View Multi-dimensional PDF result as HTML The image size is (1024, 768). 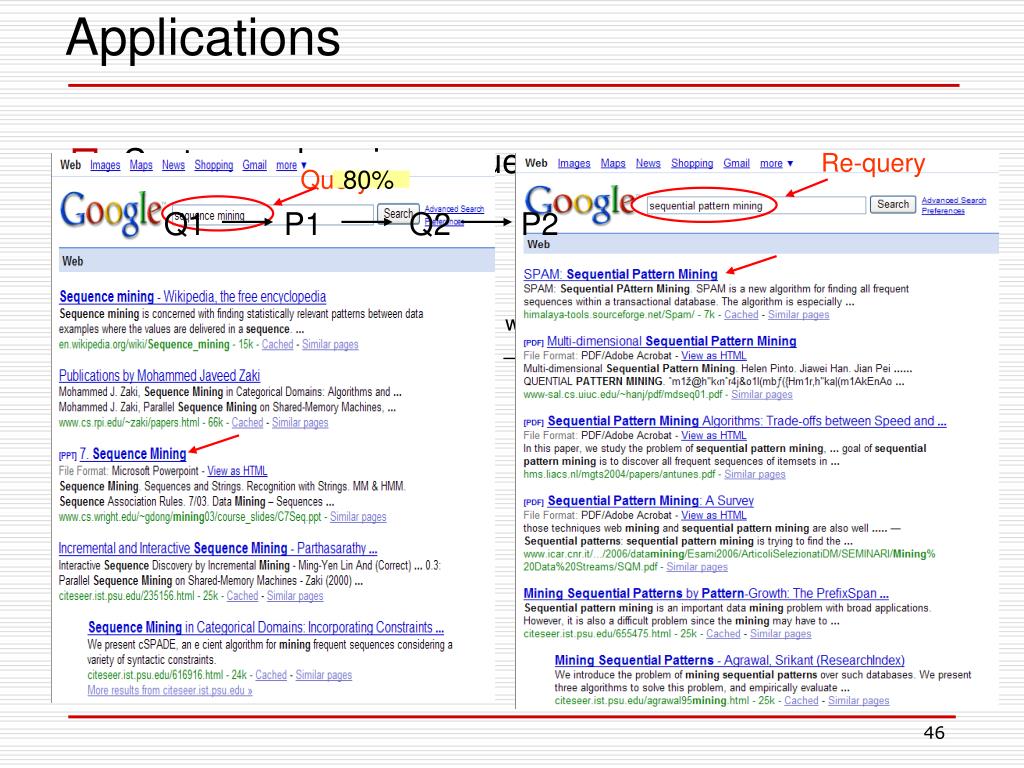(714, 356)
